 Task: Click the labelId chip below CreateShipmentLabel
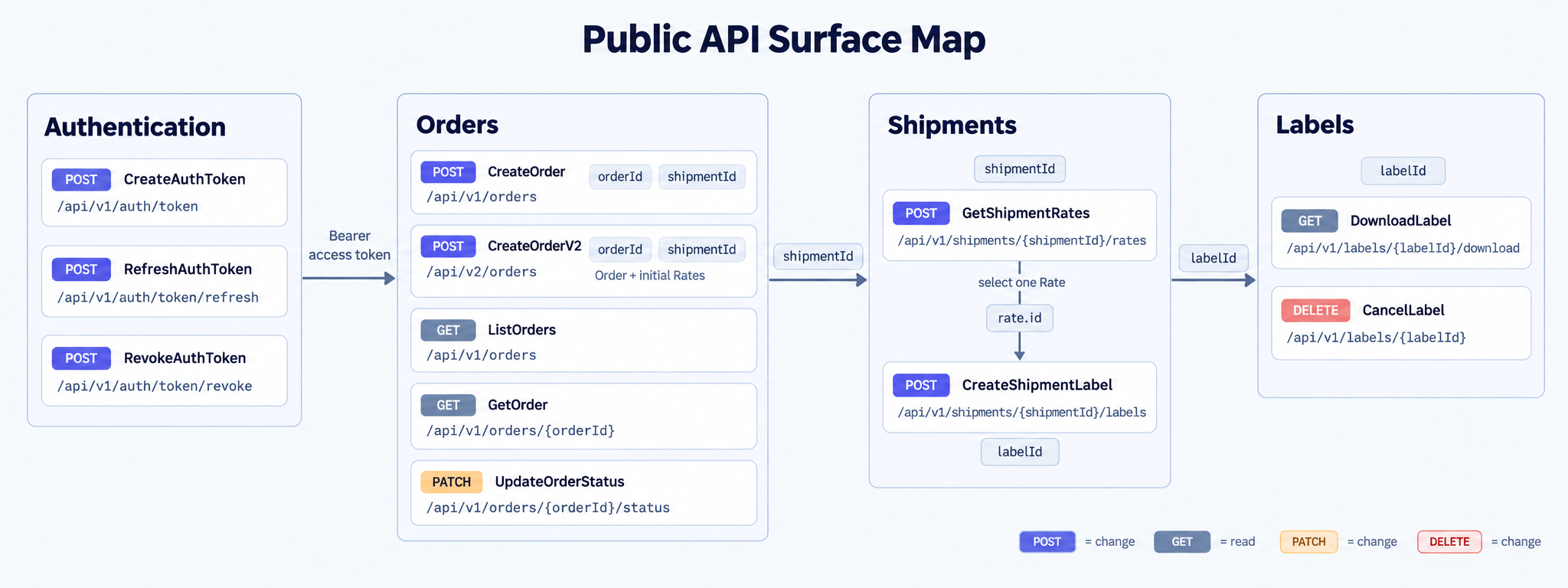1020,452
